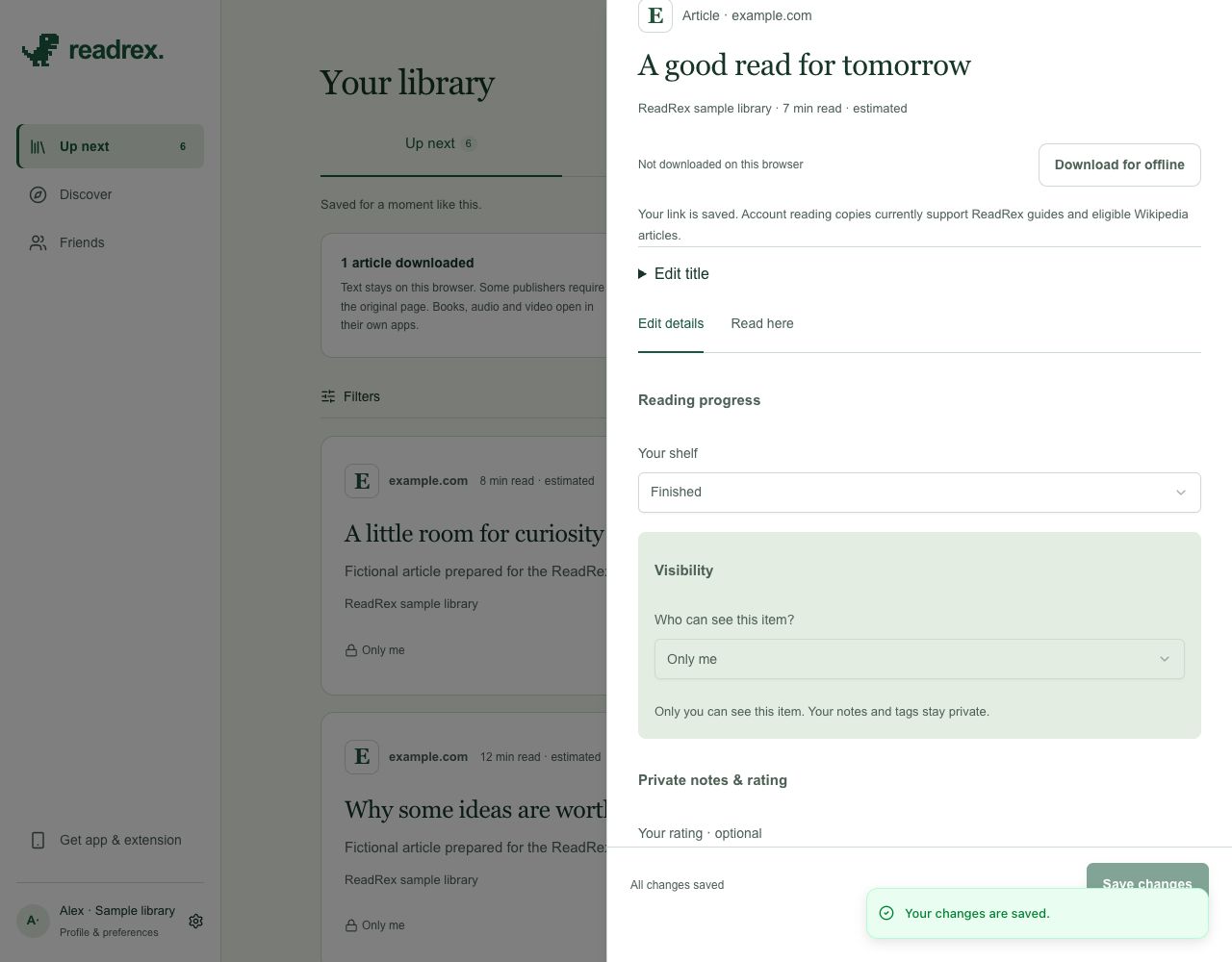
Task: Open the article 'Why some ideas are worth…'
Action: 475,810
